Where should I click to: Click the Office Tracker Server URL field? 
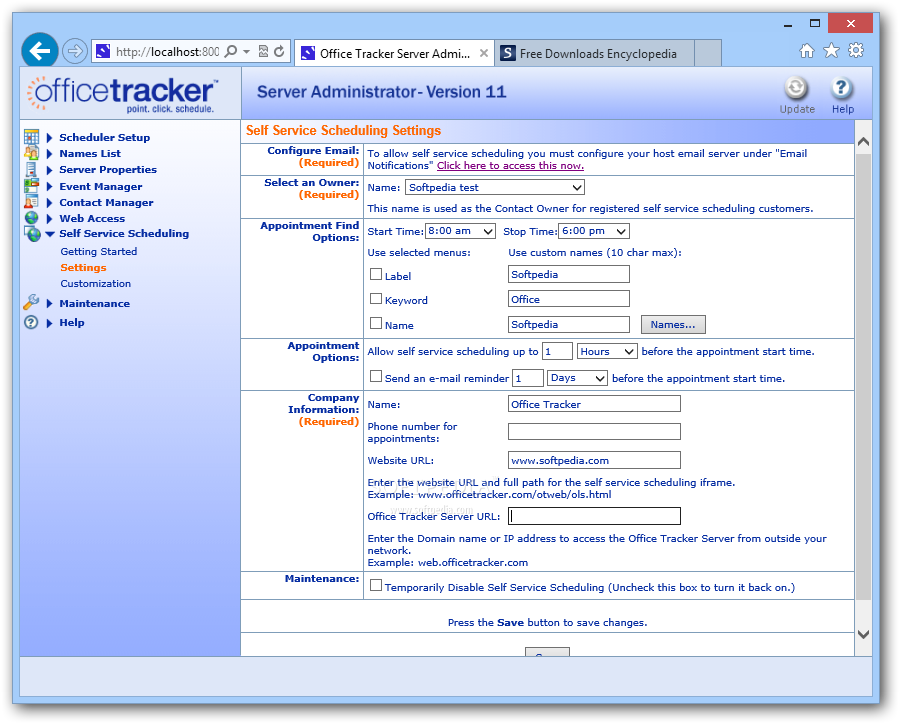[594, 516]
